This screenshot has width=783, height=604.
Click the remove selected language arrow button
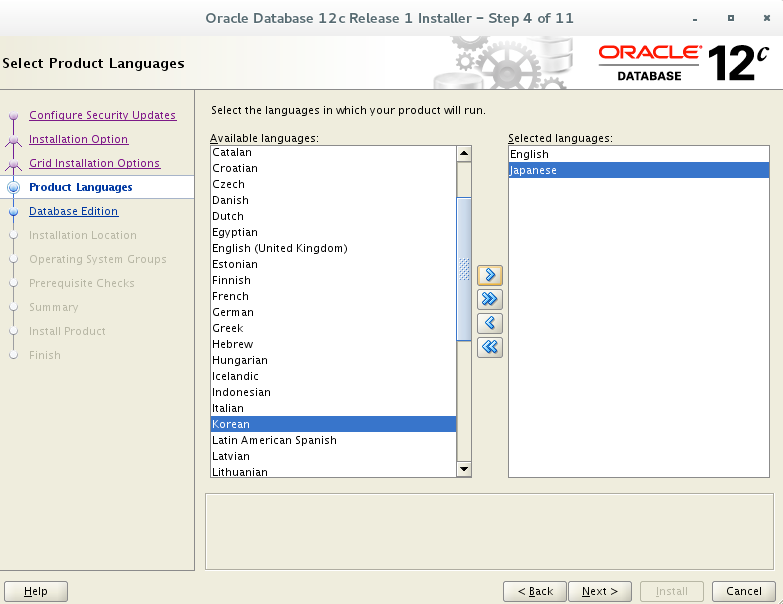point(490,323)
